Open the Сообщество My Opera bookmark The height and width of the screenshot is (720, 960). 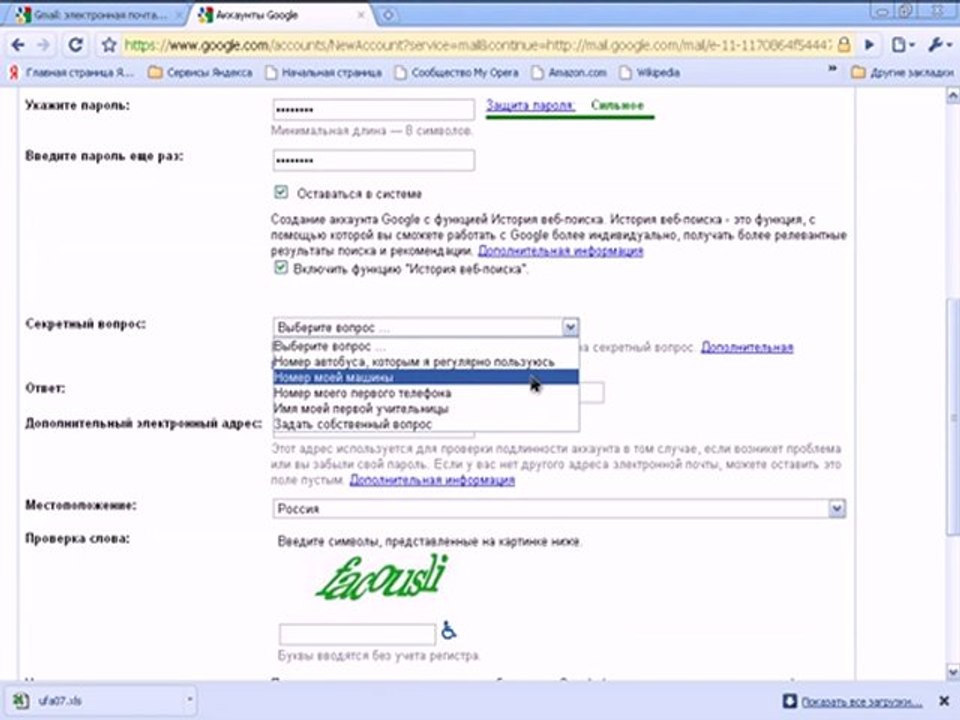click(x=456, y=72)
